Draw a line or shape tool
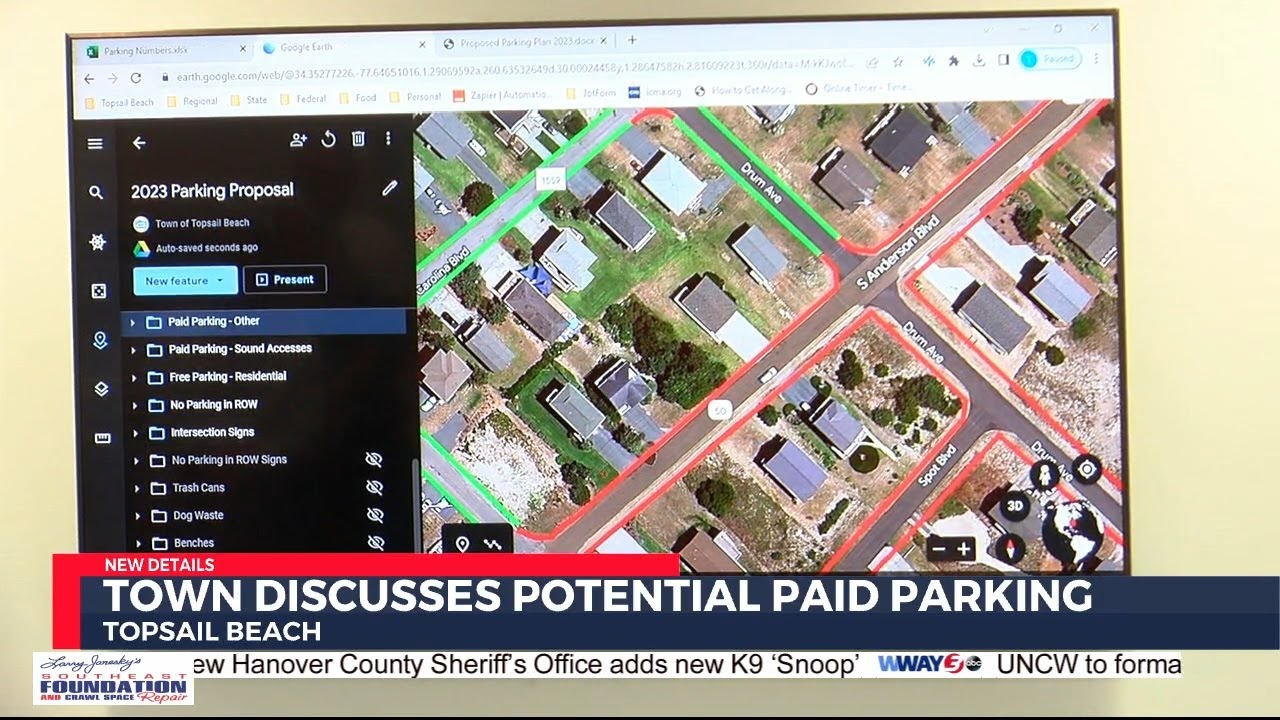 point(492,544)
